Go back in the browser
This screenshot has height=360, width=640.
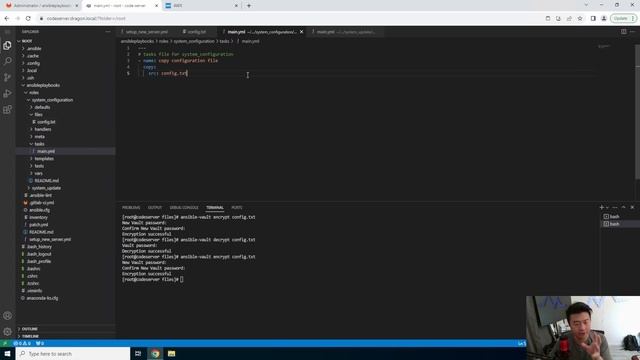point(7,18)
